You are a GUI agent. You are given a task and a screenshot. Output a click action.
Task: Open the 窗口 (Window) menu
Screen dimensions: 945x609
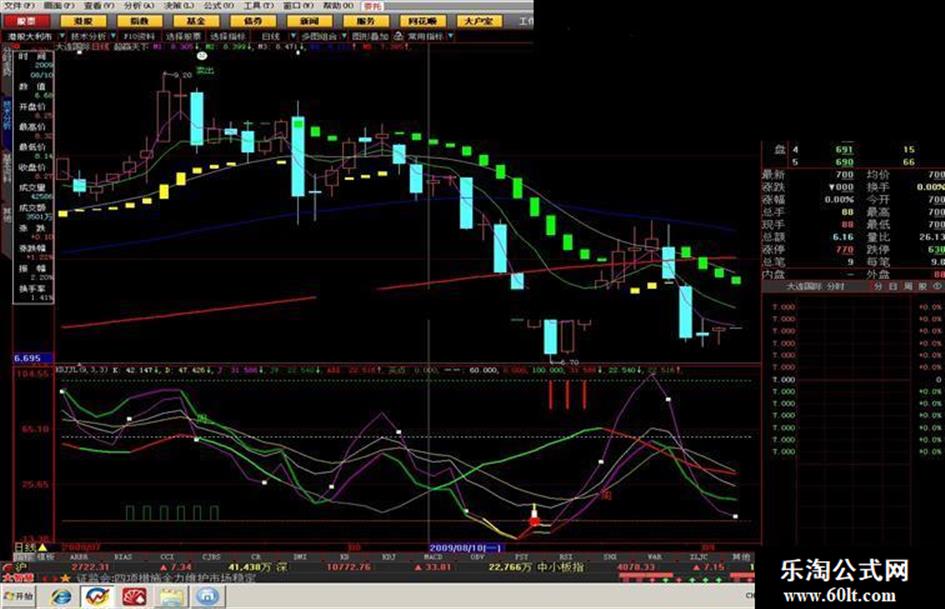pos(298,5)
